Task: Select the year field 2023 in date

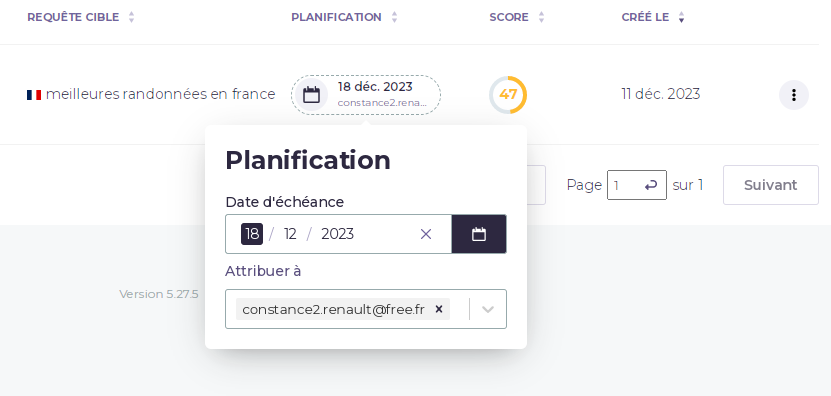Action: (x=338, y=234)
